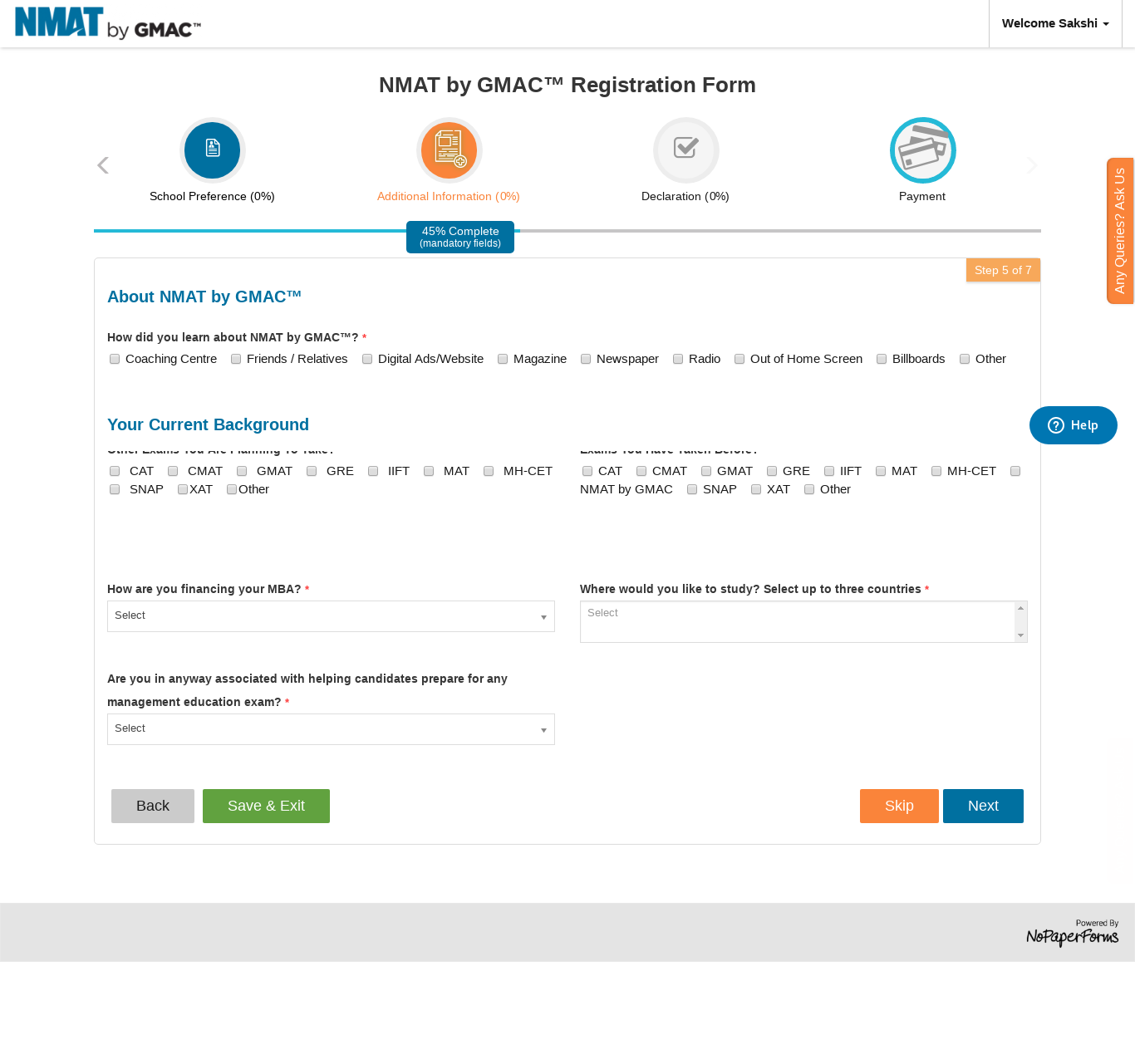Click the Declaration checkmark icon
This screenshot has width=1135, height=1064.
(x=685, y=150)
